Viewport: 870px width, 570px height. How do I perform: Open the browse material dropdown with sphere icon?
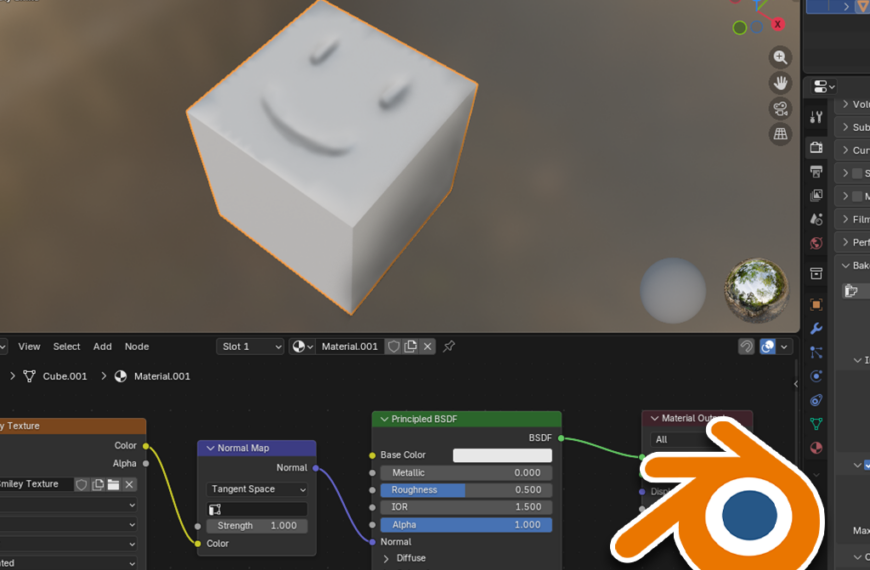302,346
